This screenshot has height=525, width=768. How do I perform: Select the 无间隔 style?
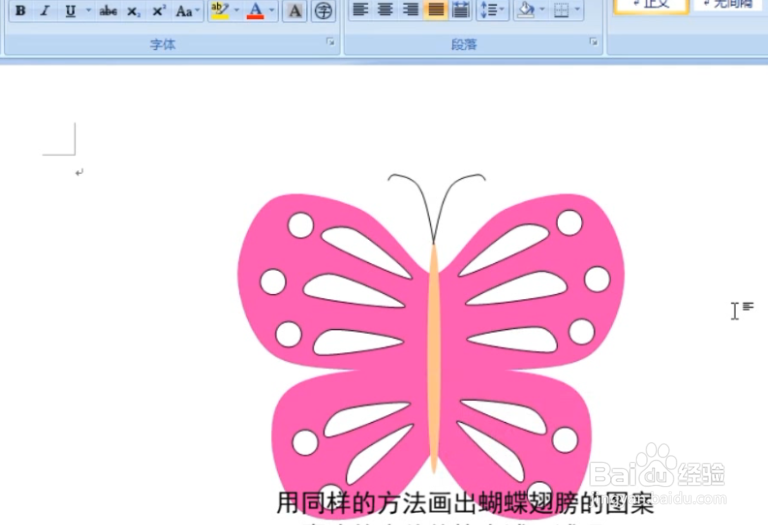pyautogui.click(x=730, y=5)
